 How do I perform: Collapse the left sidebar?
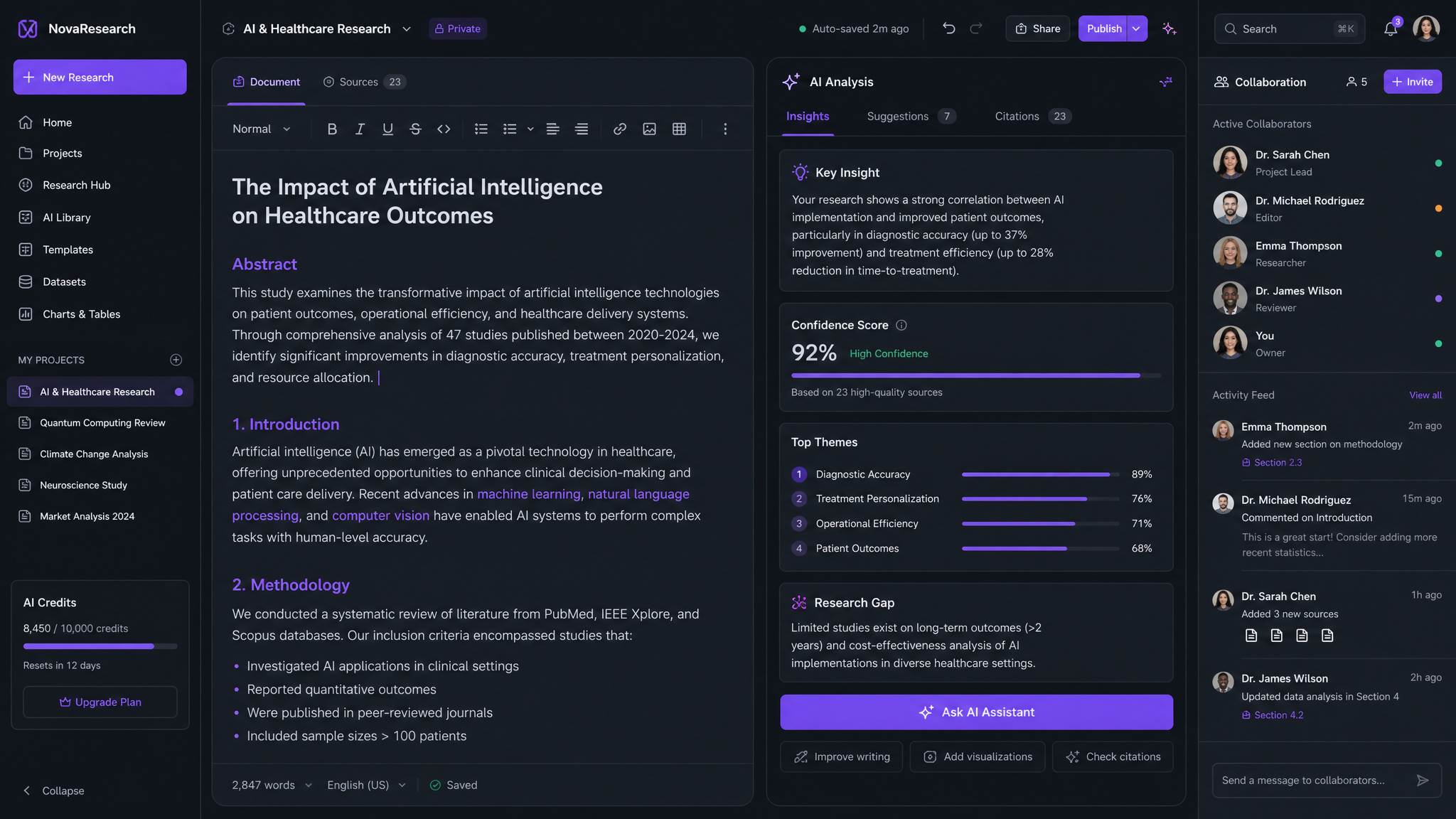[x=53, y=791]
